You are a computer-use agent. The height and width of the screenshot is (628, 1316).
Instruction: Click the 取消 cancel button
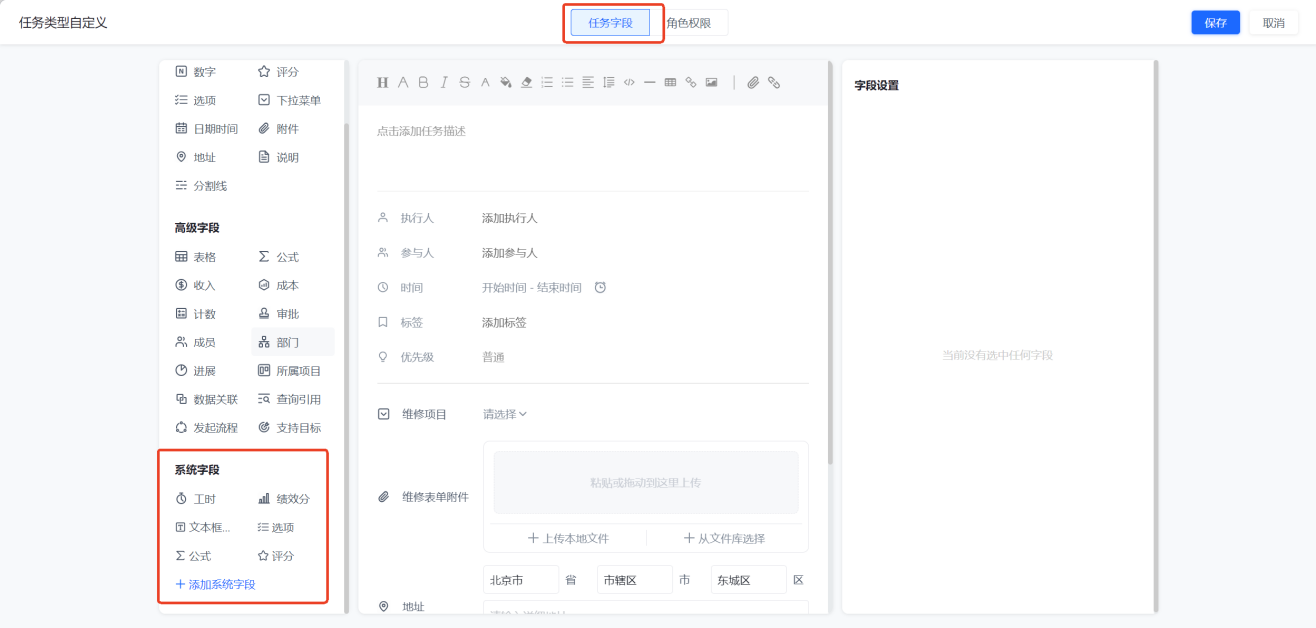[1273, 23]
